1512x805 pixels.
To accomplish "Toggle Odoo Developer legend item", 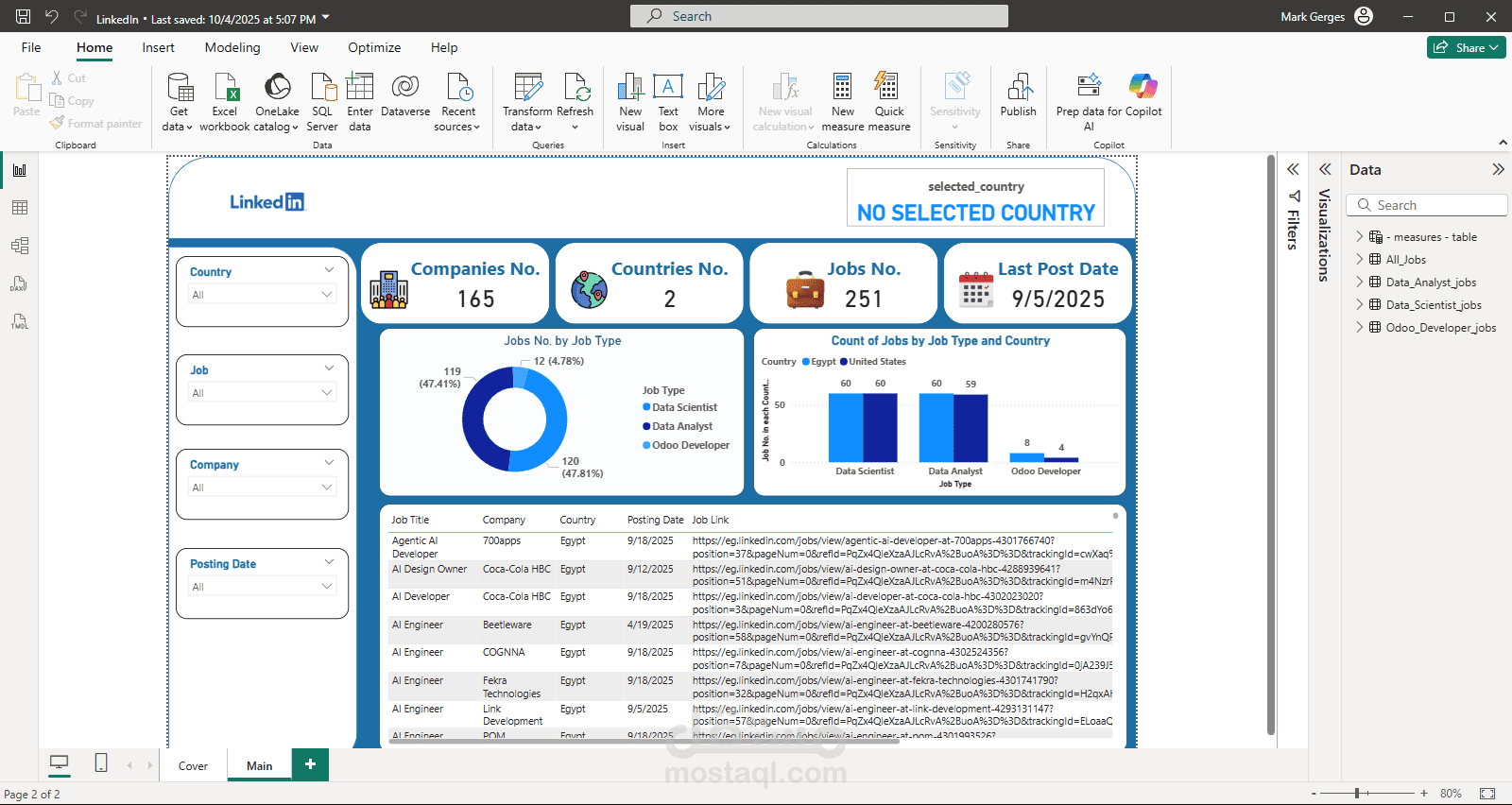I will (x=686, y=445).
